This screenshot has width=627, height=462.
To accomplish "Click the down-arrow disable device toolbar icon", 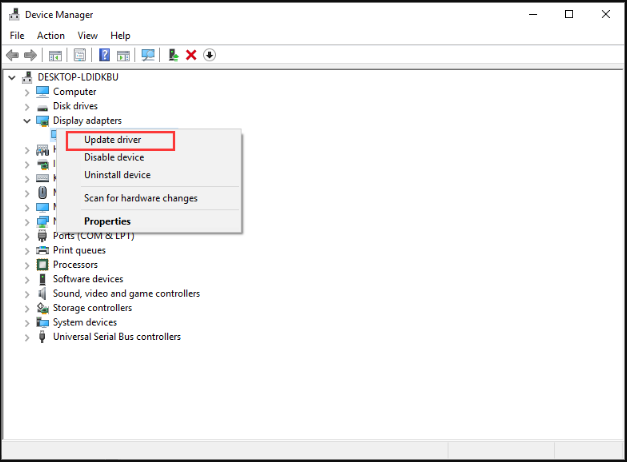I will coord(209,55).
